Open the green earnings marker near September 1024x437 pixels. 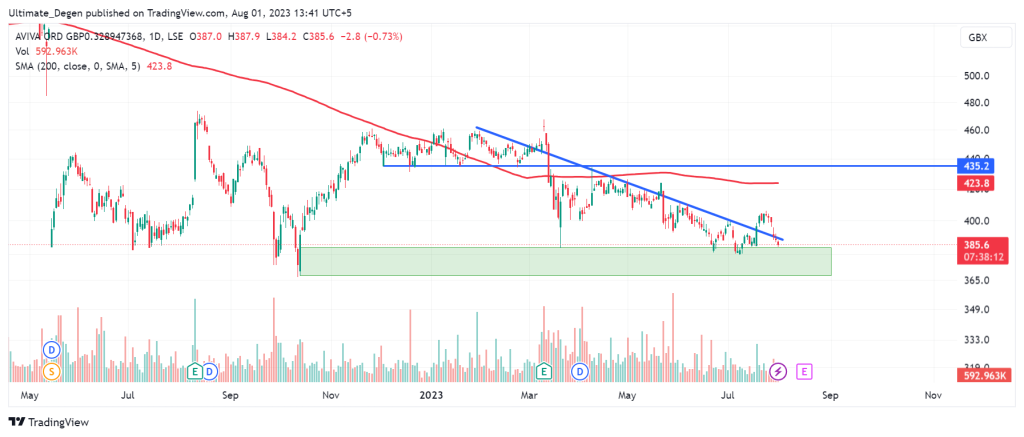point(195,372)
